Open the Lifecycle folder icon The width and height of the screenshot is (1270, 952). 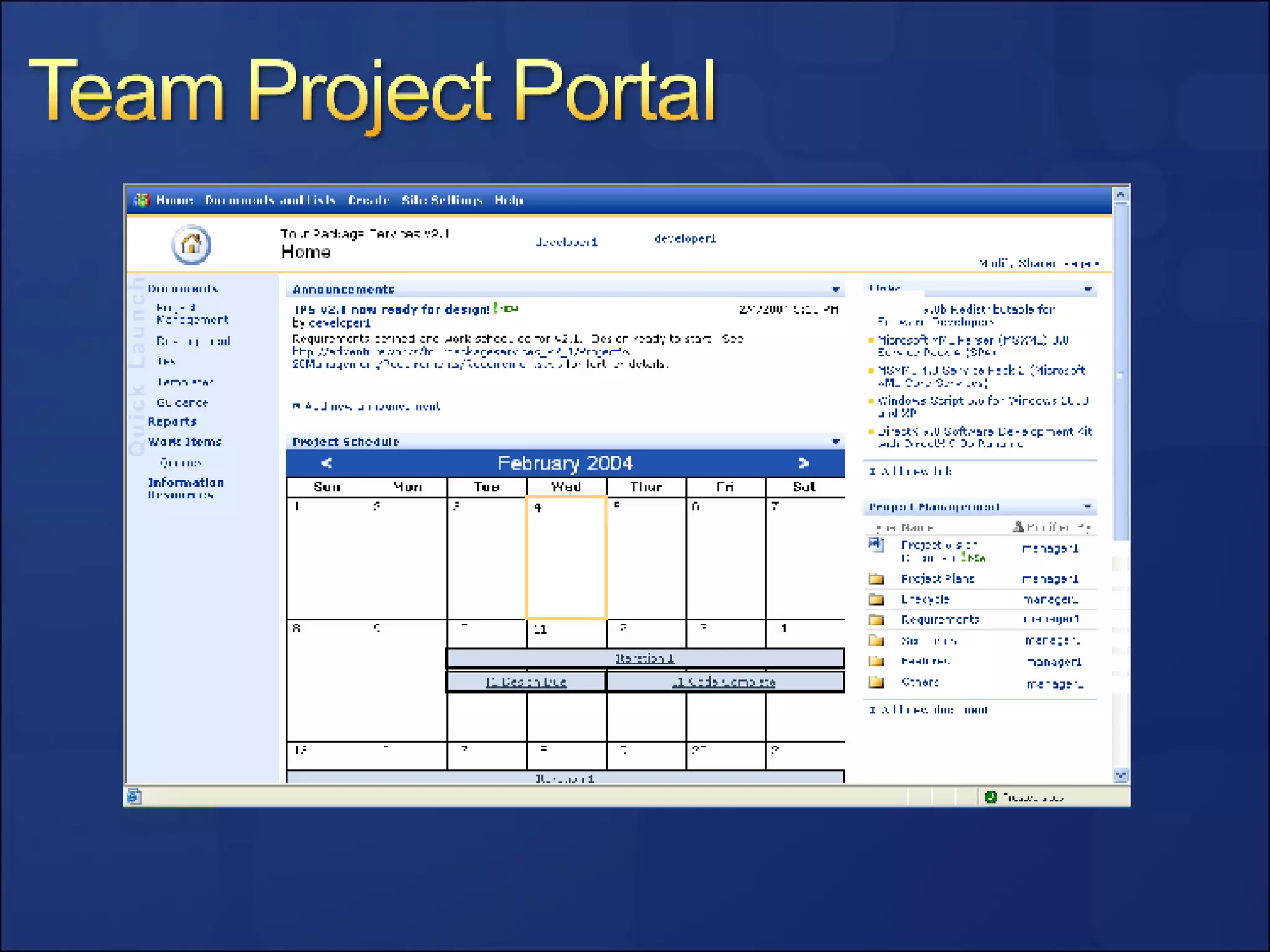point(876,599)
